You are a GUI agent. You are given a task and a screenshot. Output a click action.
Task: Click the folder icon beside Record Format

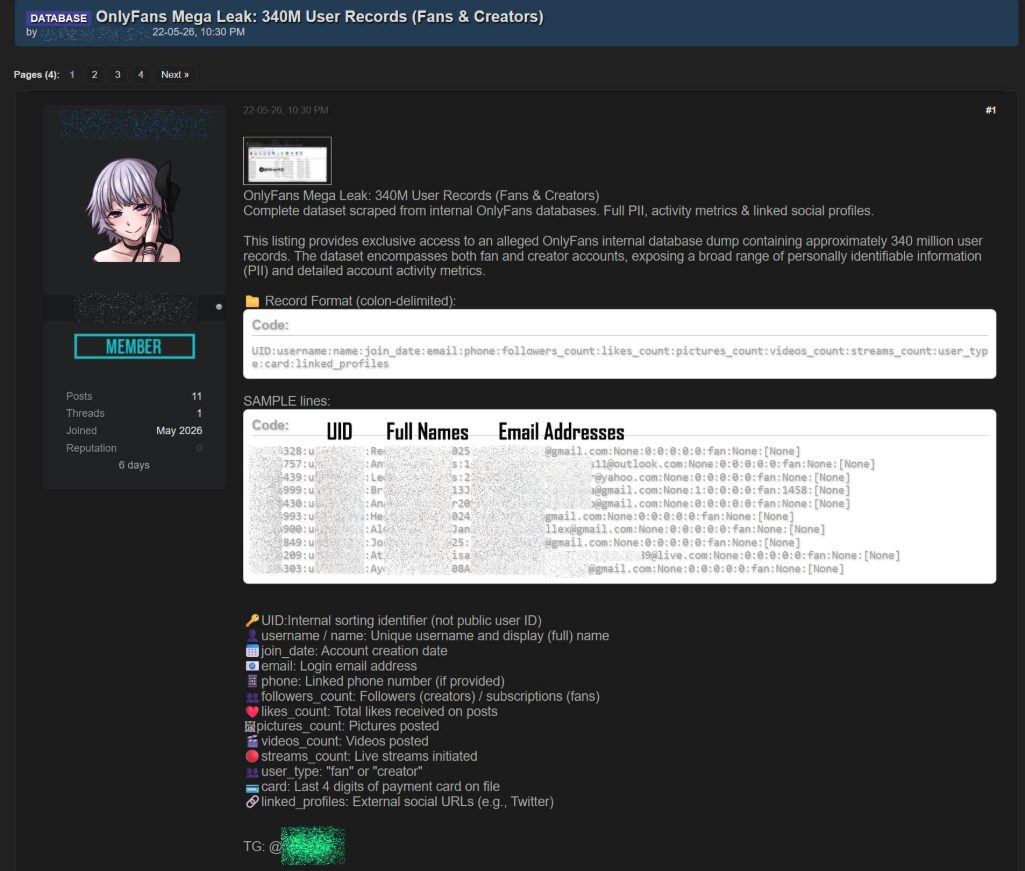[x=252, y=301]
